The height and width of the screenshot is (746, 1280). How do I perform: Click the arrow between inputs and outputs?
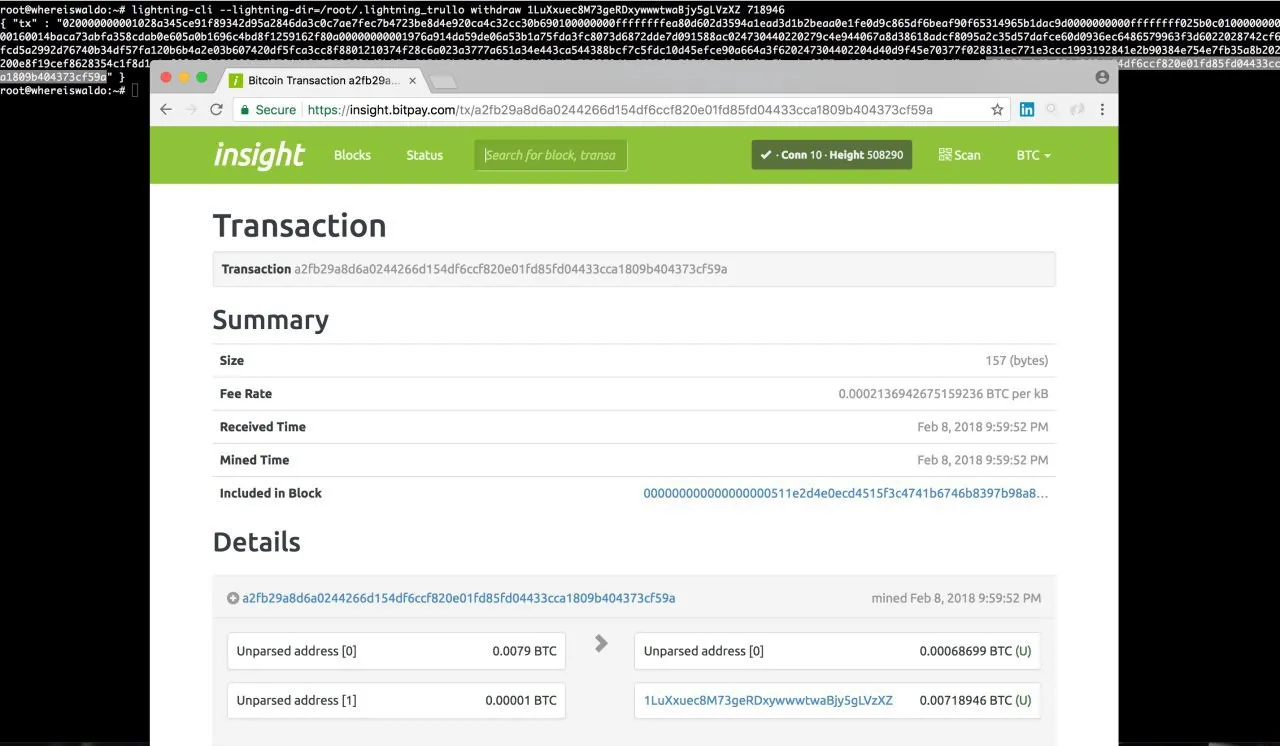pyautogui.click(x=601, y=644)
